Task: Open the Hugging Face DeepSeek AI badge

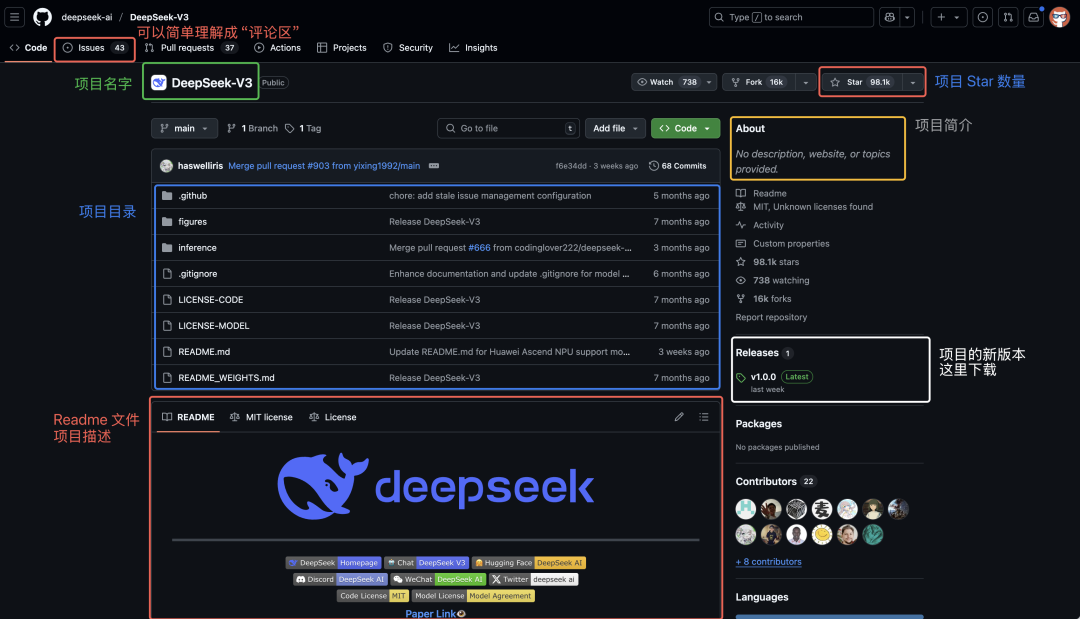Action: tap(528, 563)
